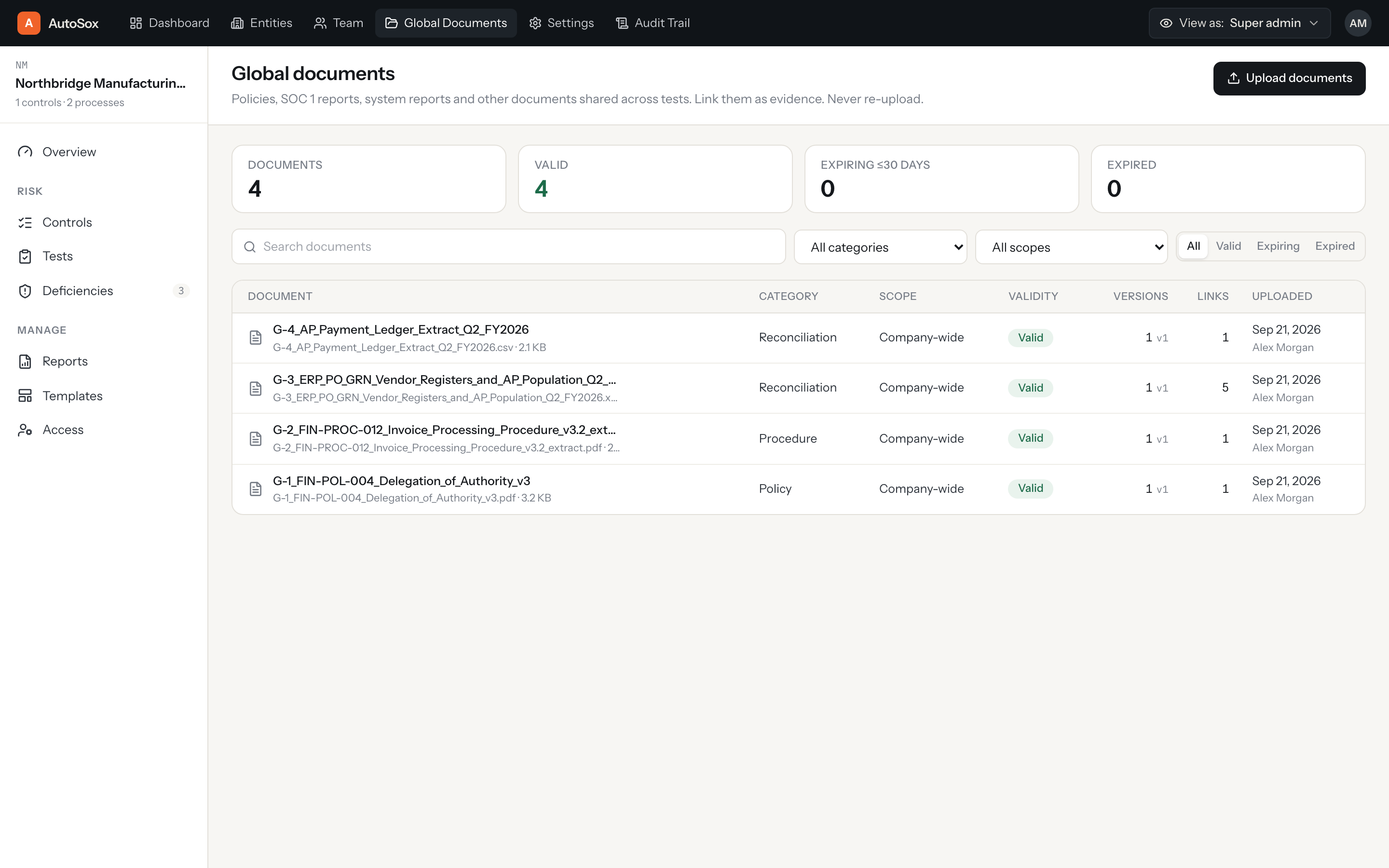Click the Overview gauge icon in sidebar

pos(25,151)
